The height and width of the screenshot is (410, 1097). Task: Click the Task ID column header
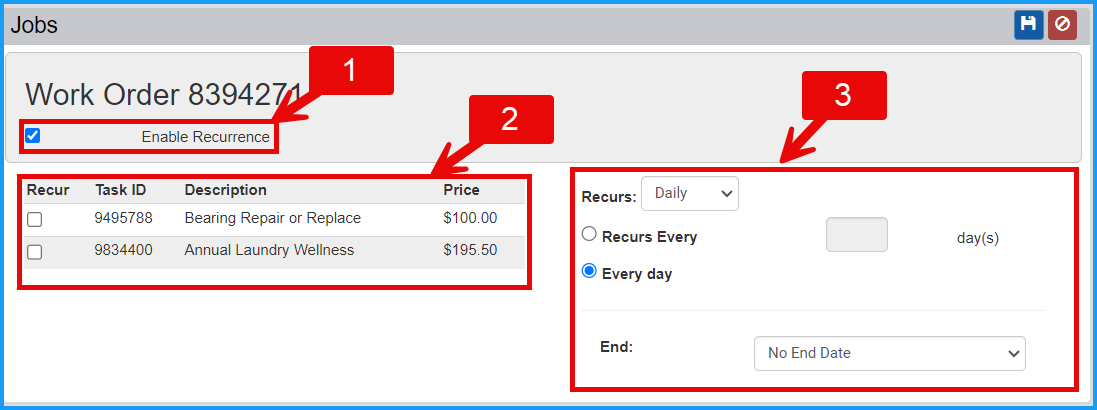120,190
